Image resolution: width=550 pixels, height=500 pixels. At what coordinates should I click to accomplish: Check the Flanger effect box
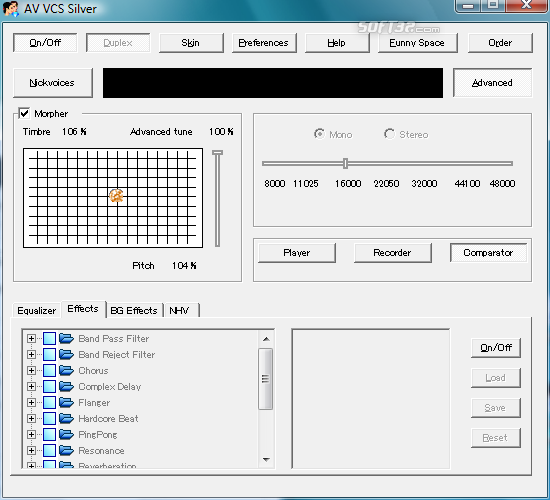[49, 402]
